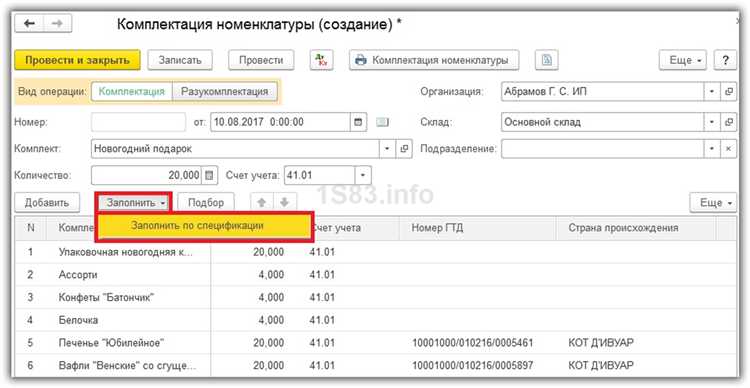Go forward with the right arrow button
The height and width of the screenshot is (388, 750).
pos(58,24)
